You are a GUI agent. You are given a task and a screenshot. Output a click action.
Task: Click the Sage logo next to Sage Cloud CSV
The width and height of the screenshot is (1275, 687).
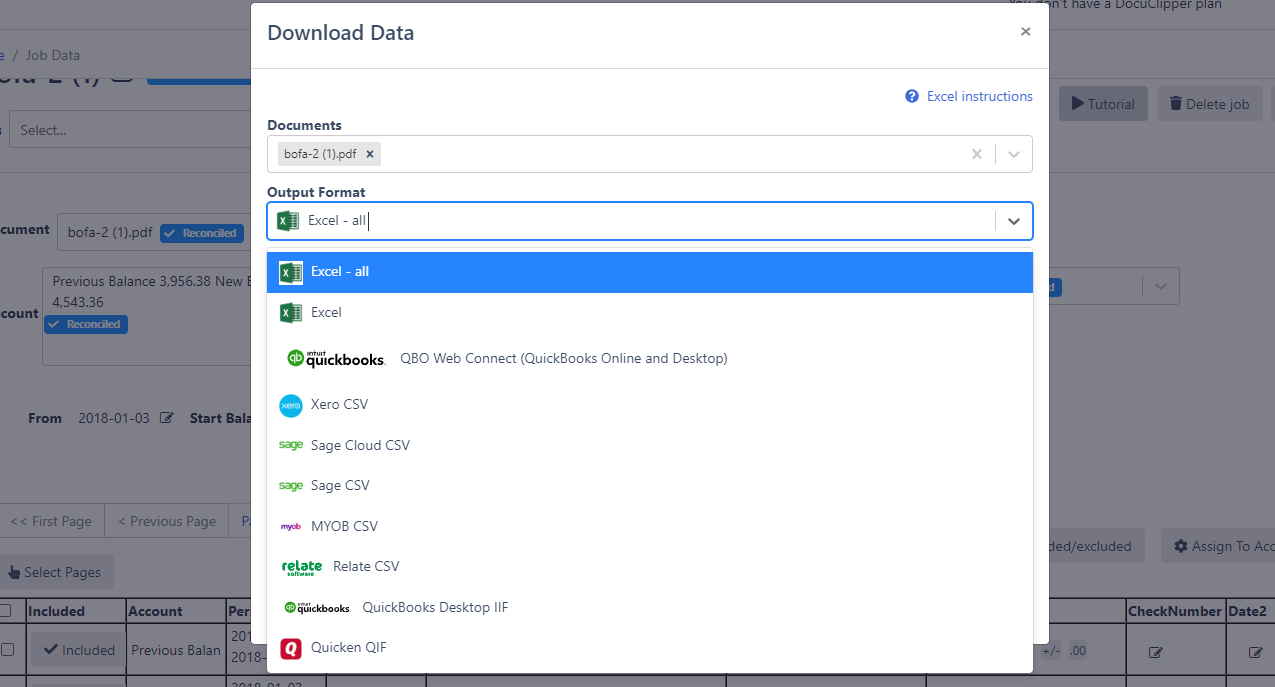tap(291, 445)
